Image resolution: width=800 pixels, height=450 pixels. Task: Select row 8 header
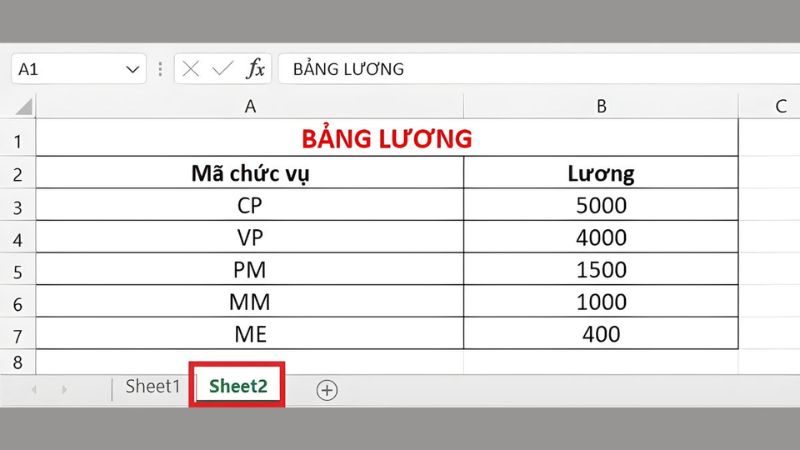(18, 362)
